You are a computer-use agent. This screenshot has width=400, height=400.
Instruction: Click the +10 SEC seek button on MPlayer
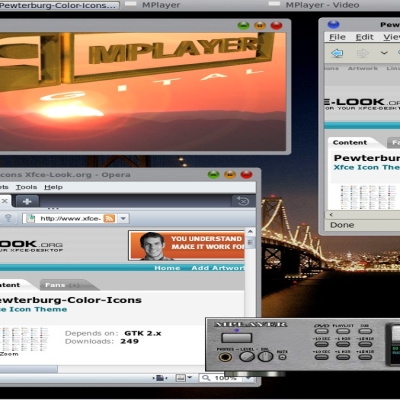pos(321,357)
